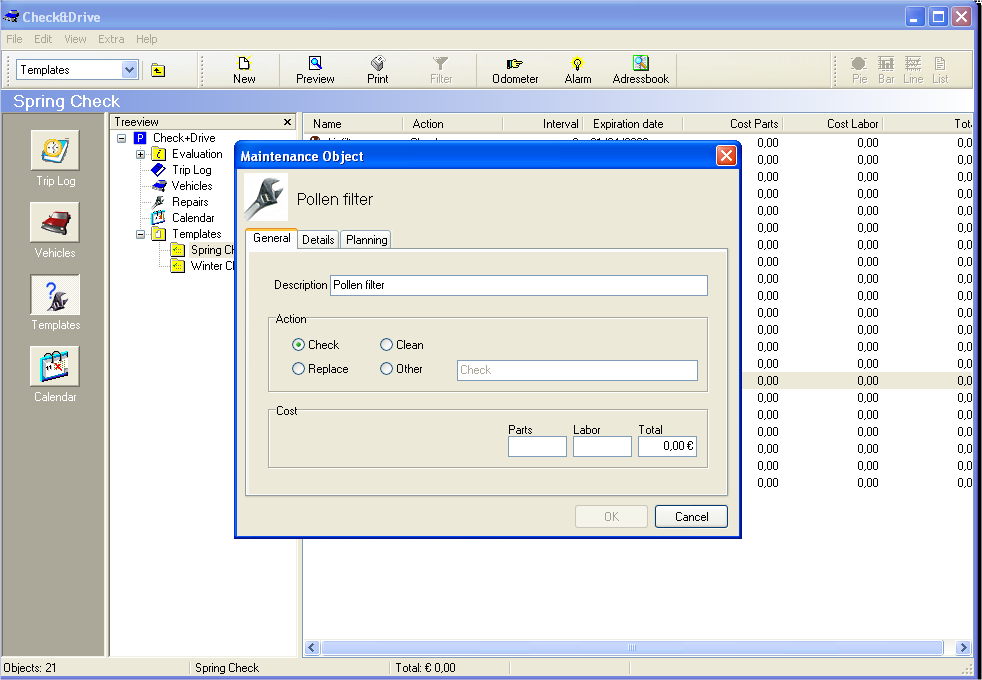Open Vehicles from the sidebar
982x680 pixels.
(55, 230)
